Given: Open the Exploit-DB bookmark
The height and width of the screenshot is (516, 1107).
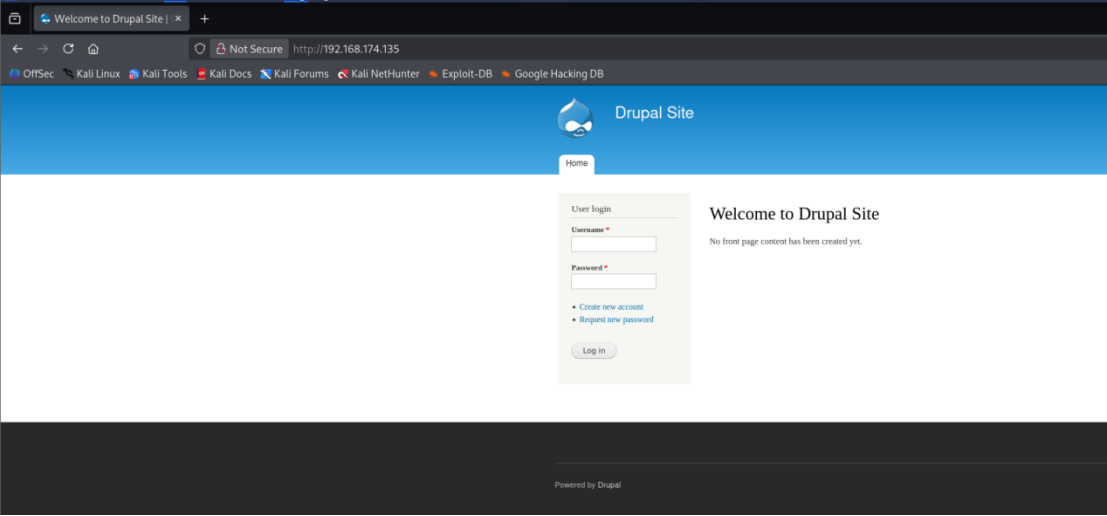Looking at the screenshot, I should click(x=460, y=73).
